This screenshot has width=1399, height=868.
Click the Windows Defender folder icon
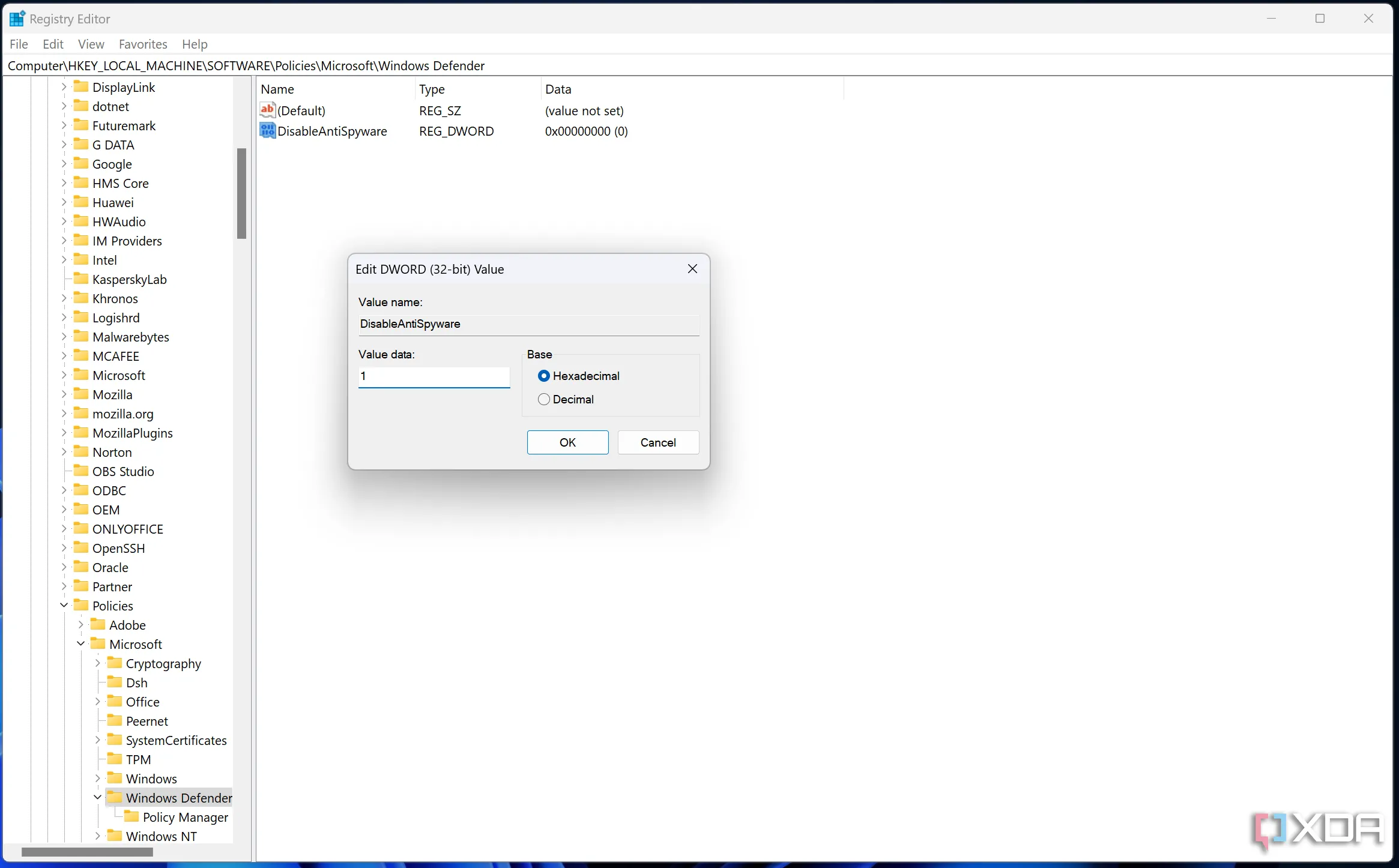point(115,797)
